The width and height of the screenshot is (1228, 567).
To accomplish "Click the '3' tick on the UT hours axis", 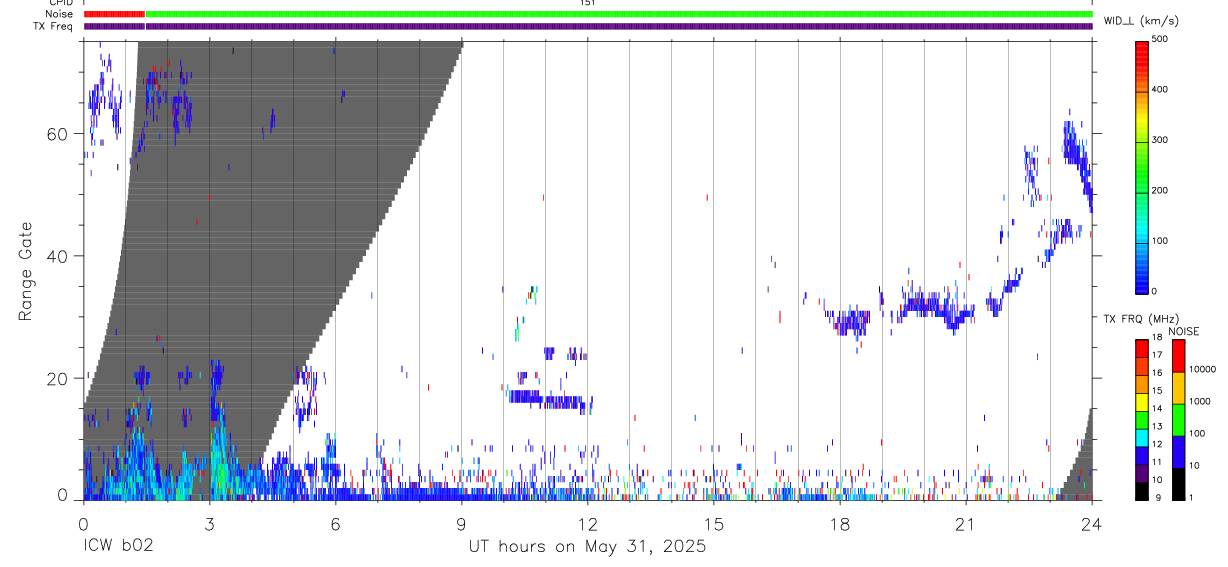I will pos(209,524).
